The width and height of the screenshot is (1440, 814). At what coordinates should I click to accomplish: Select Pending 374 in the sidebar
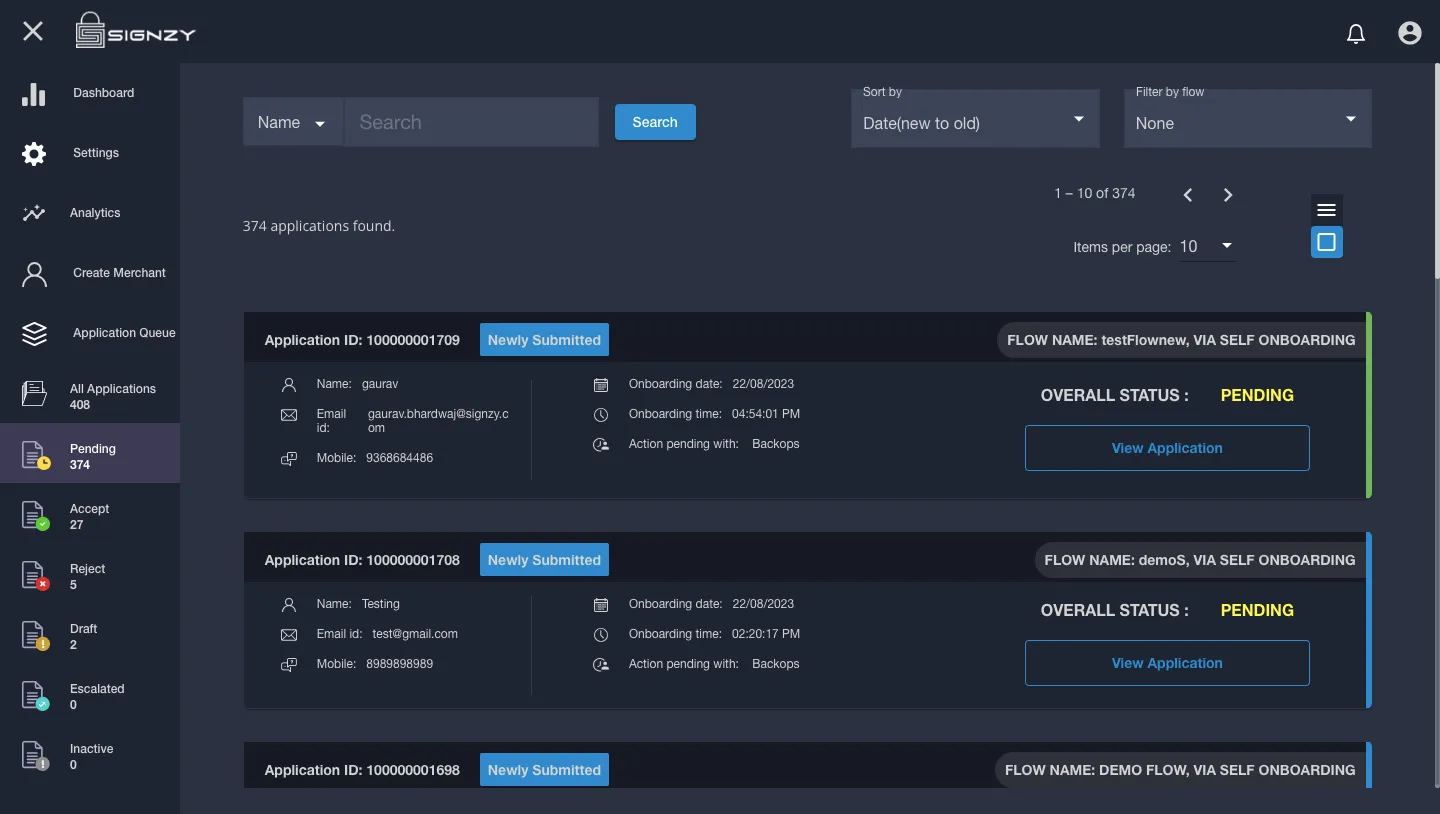pos(90,453)
